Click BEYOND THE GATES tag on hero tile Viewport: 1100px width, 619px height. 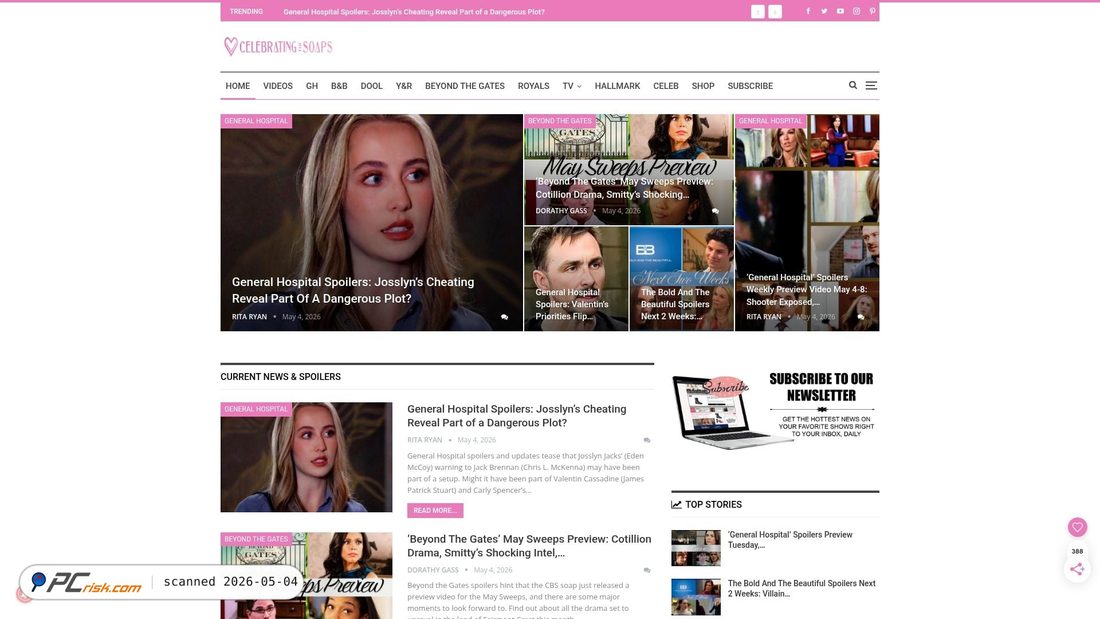tap(560, 121)
